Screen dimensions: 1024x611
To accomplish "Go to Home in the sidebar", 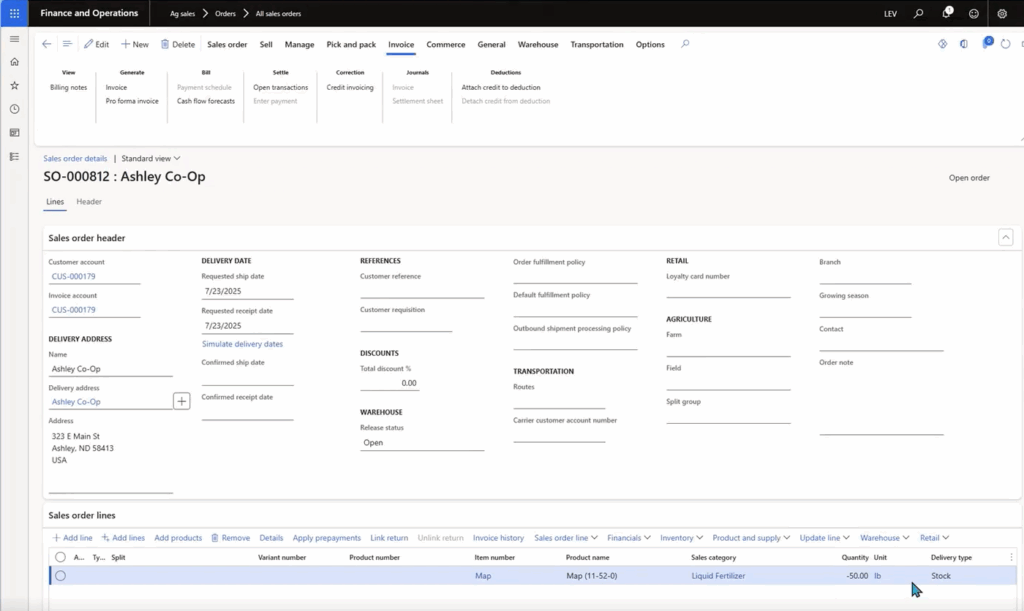I will coord(14,62).
